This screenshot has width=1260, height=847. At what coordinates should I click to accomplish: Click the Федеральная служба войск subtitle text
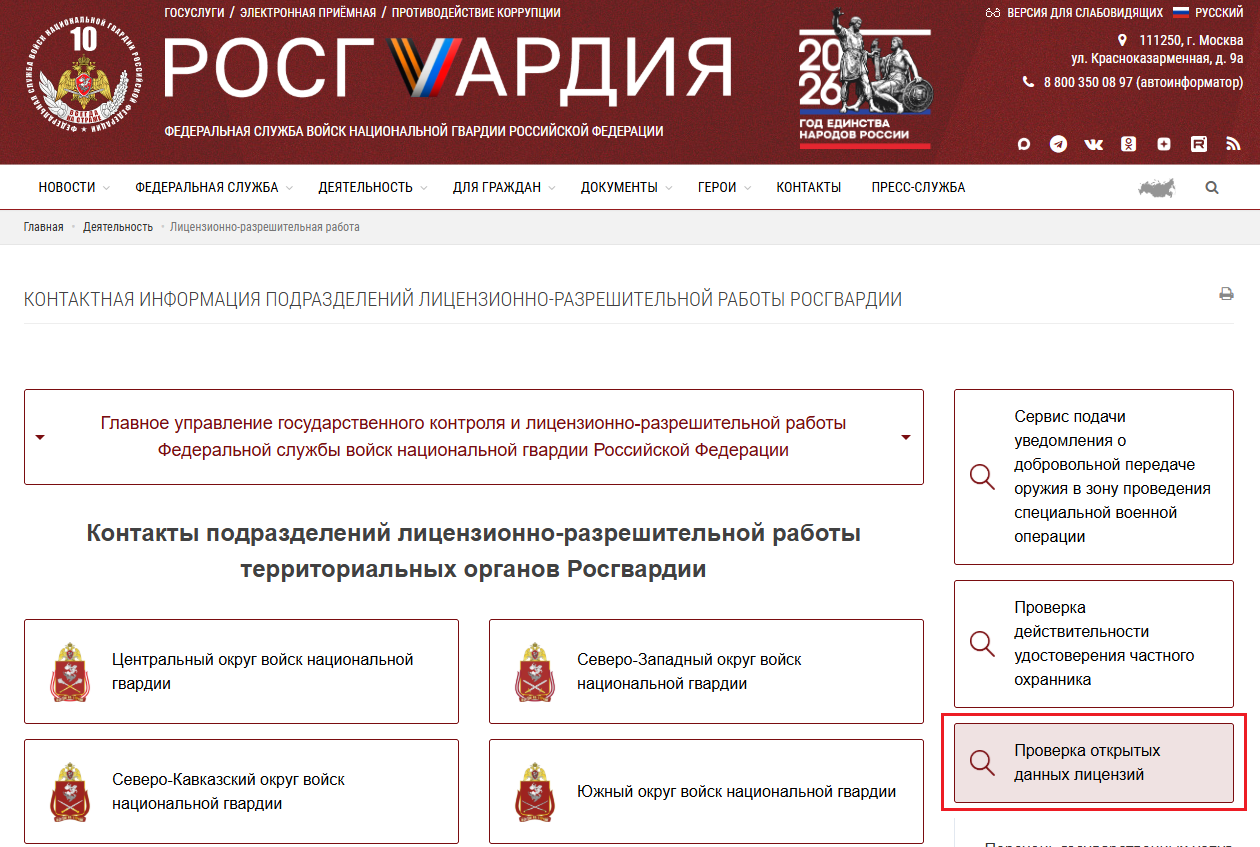coord(413,131)
